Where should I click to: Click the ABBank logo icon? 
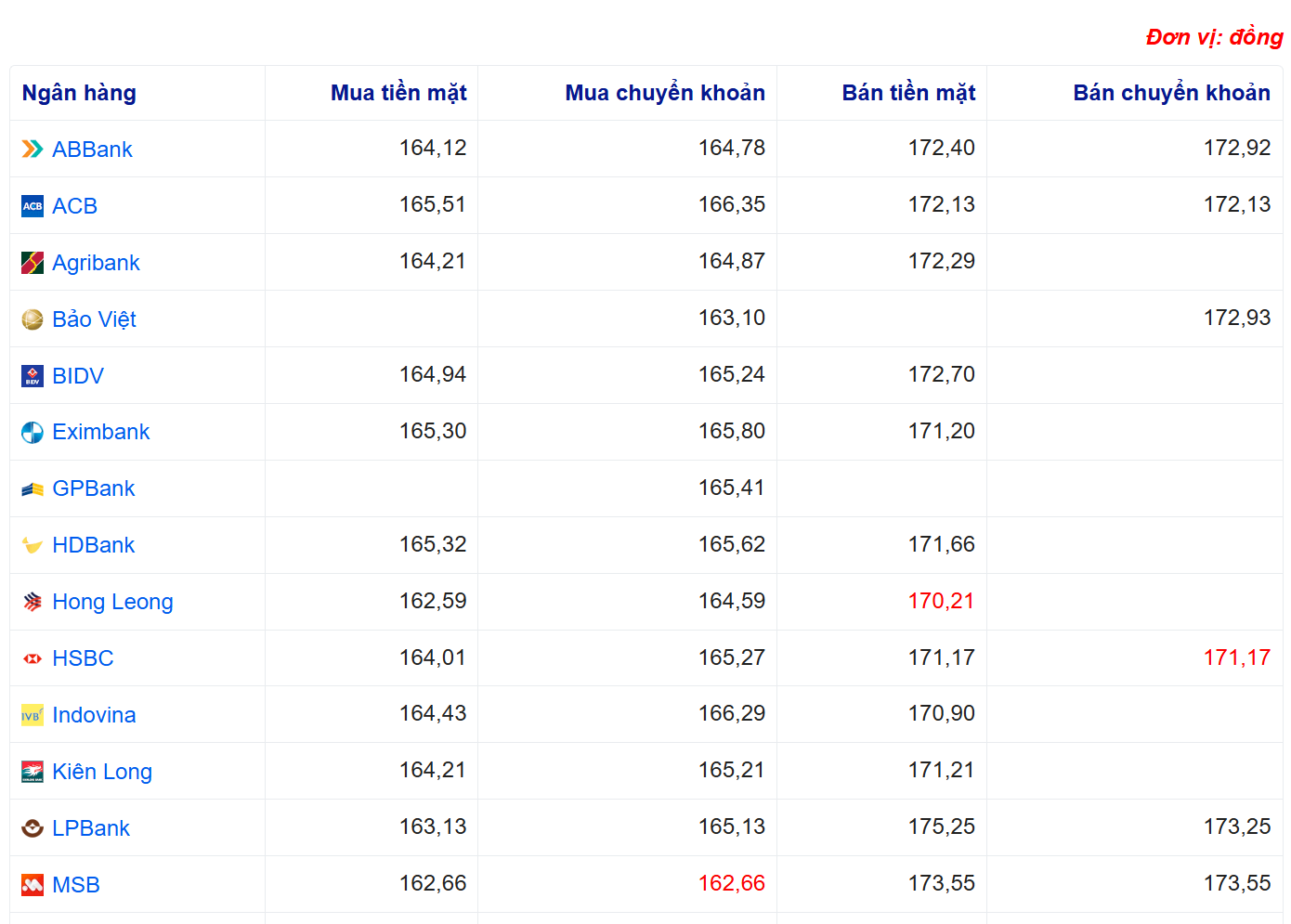[x=33, y=150]
